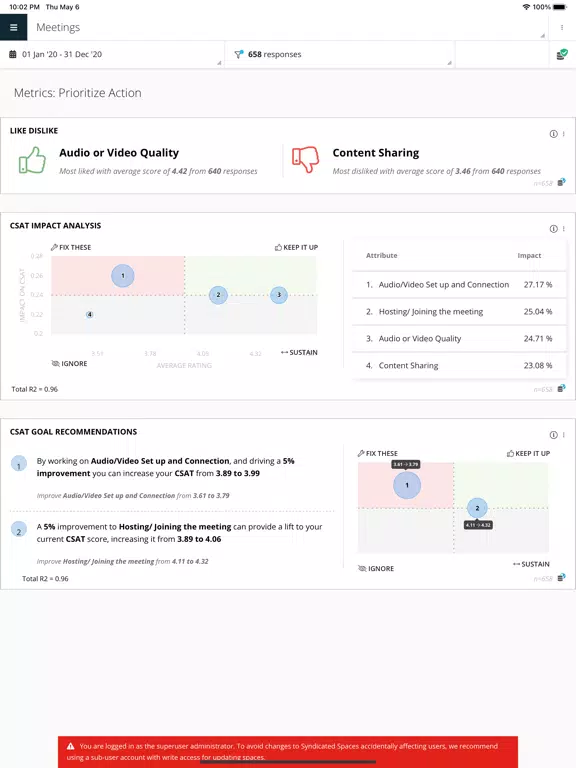Screen dimensions: 576x768
Task: Click the Audio or Video Quality liked heading
Action: 119,153
